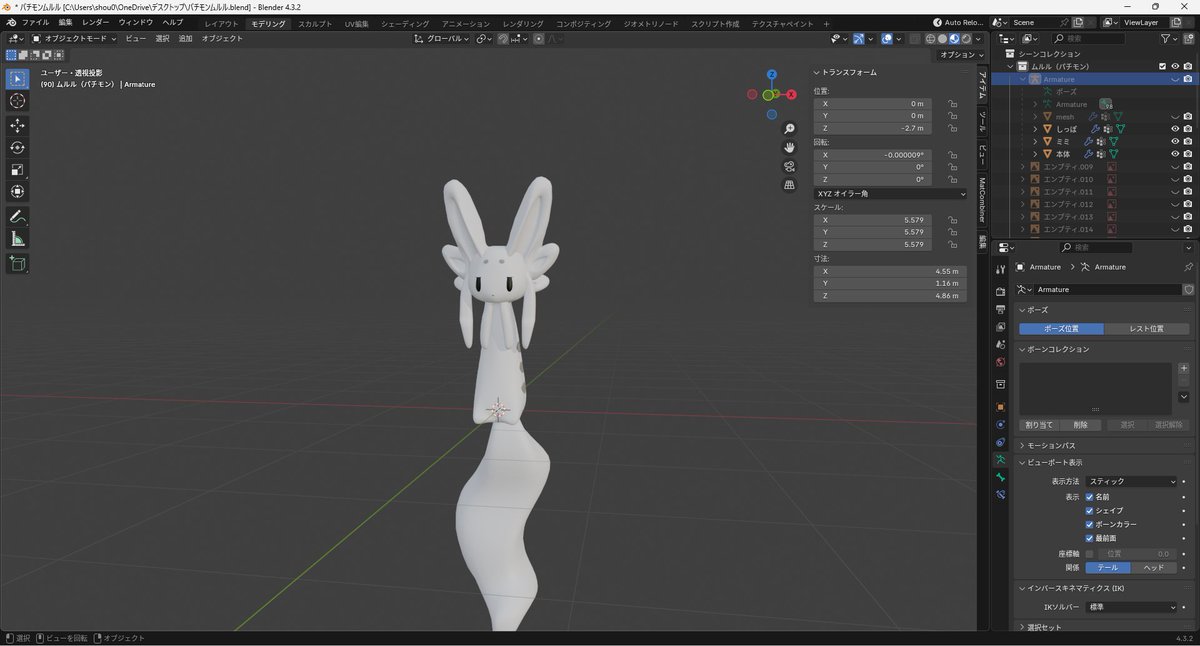Open the レンダー menu
This screenshot has height=646, width=1200.
[96, 22]
